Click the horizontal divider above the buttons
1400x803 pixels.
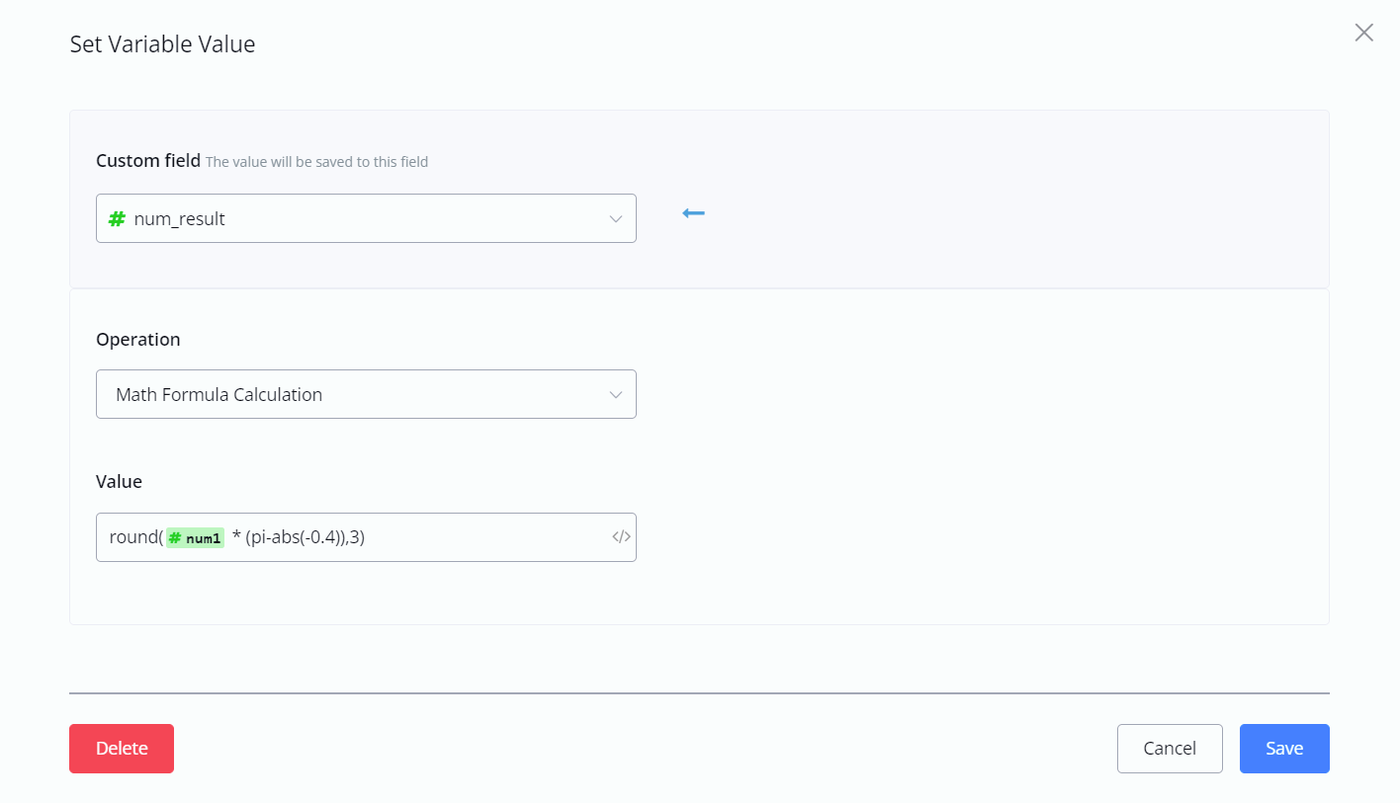(699, 692)
